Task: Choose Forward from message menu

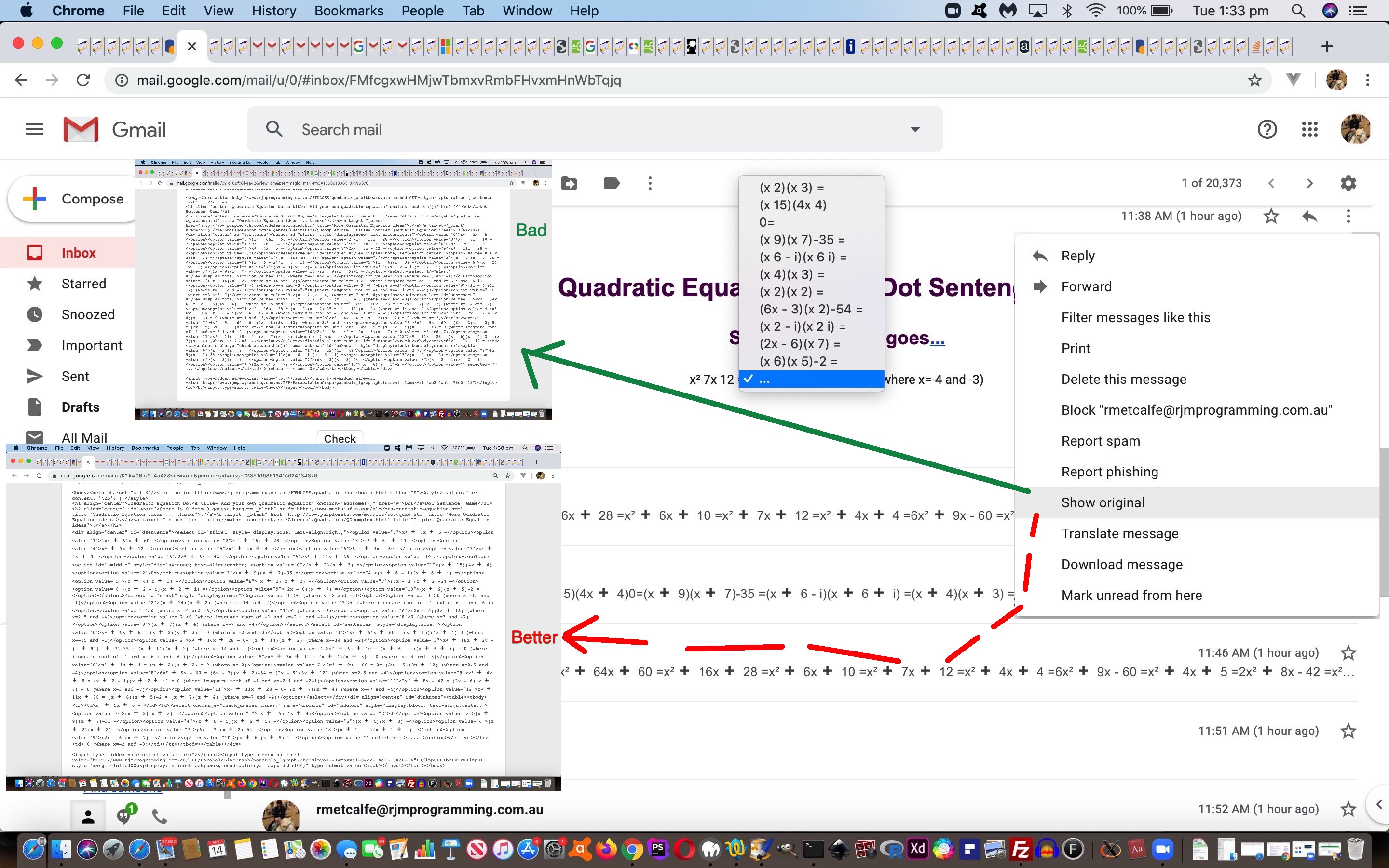Action: point(1197,286)
